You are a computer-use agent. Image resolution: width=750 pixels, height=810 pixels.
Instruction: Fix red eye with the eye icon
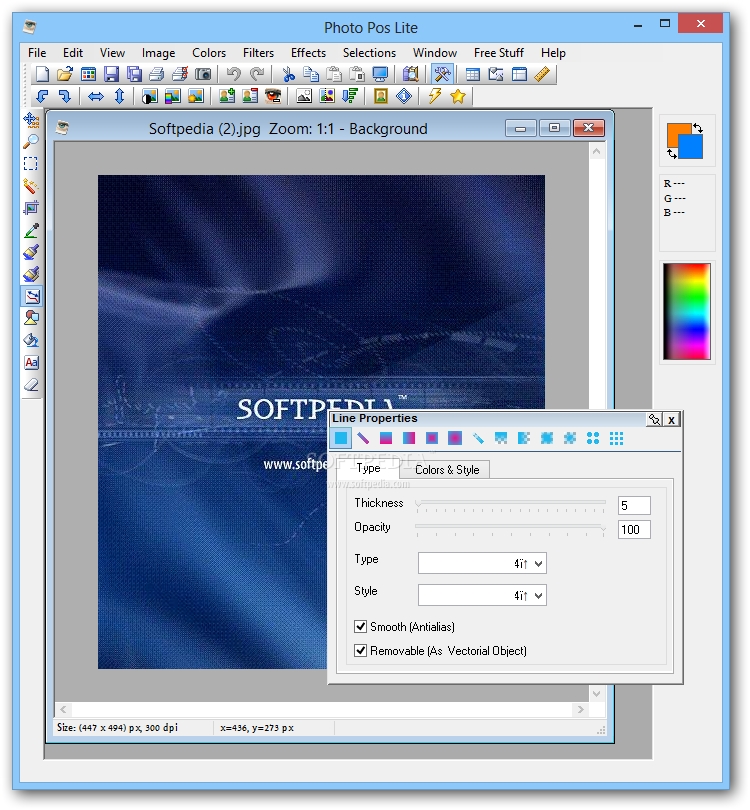tap(273, 97)
